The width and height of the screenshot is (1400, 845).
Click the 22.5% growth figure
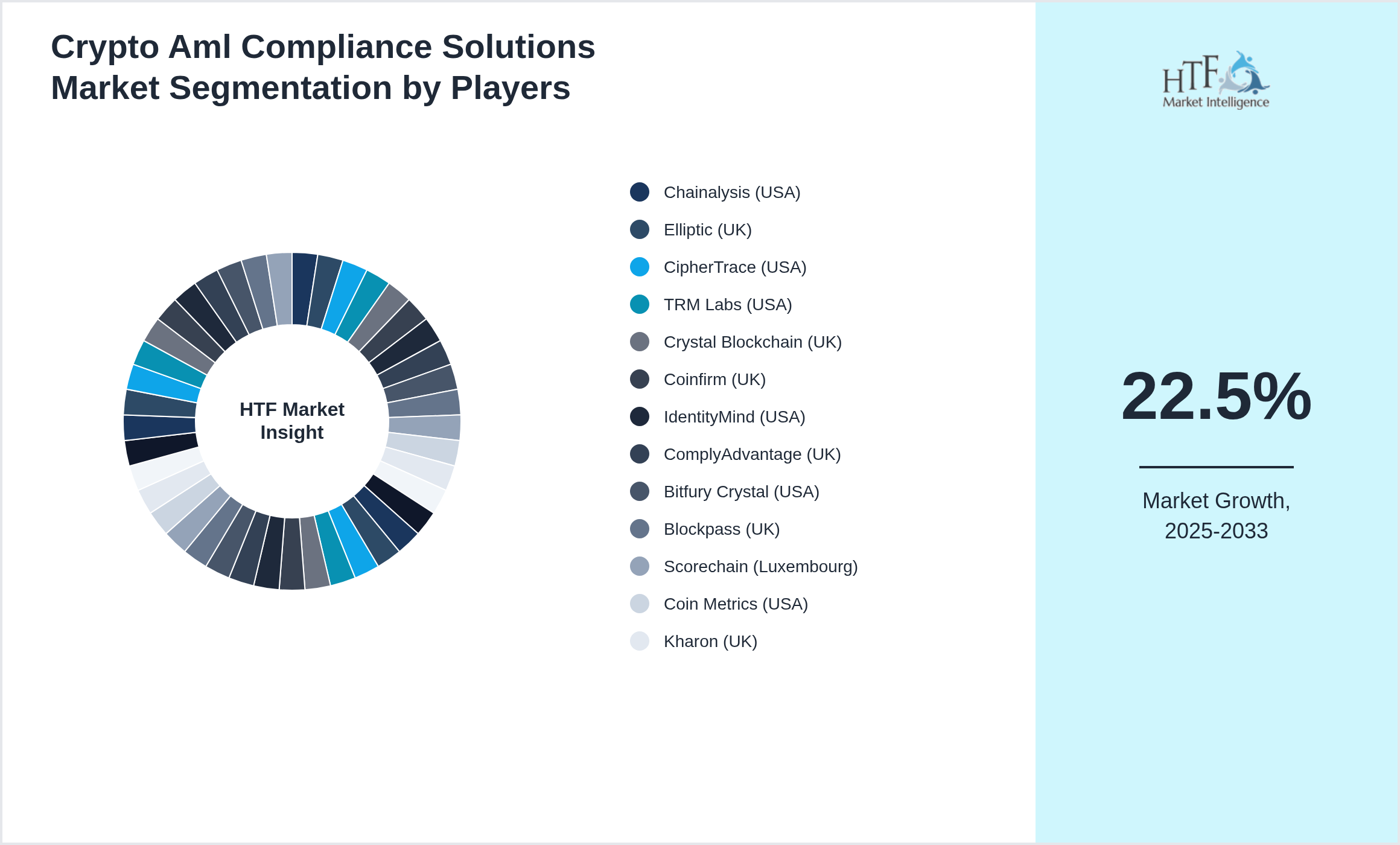pos(1216,396)
